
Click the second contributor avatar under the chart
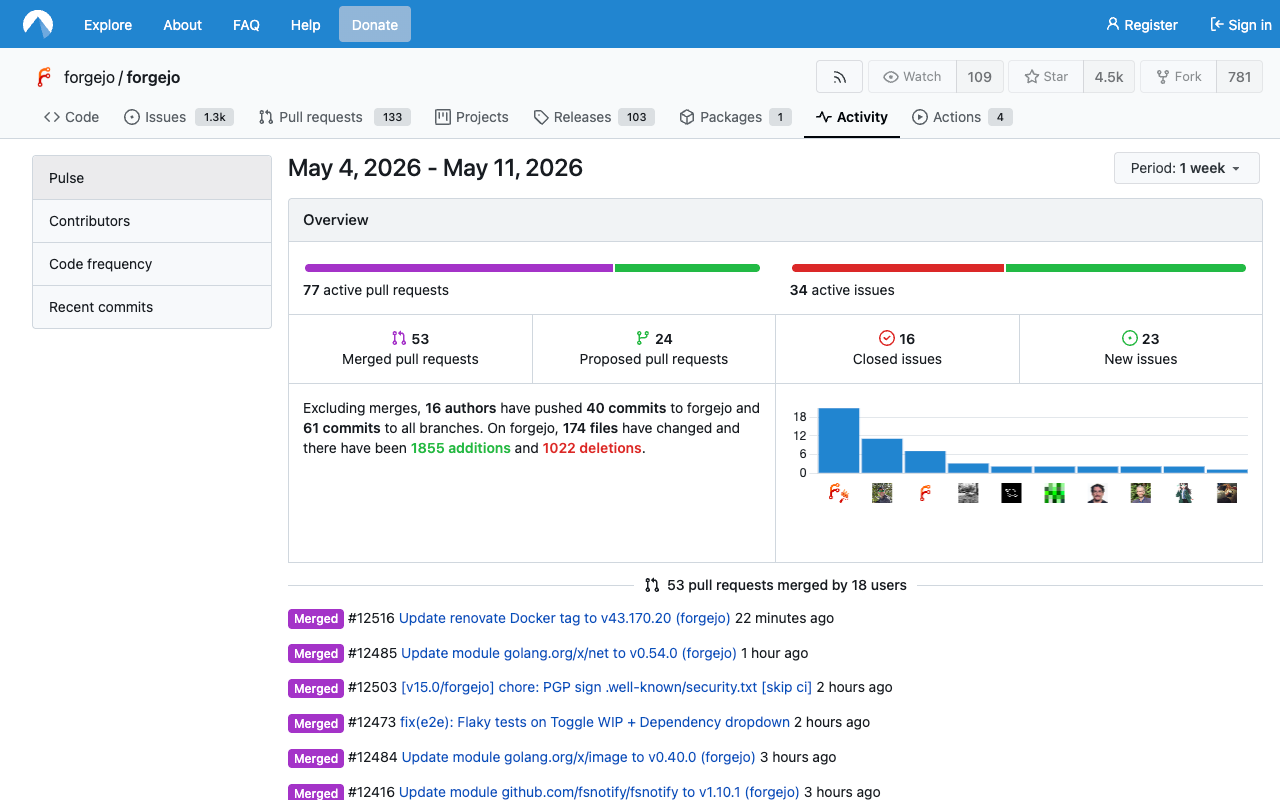click(882, 493)
